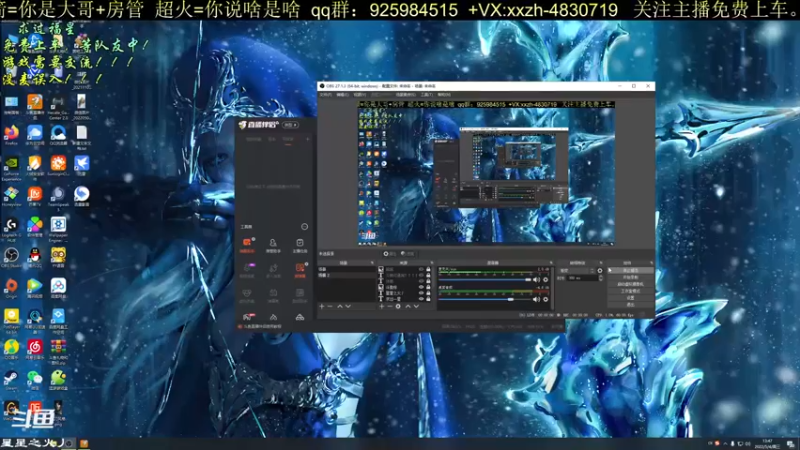This screenshot has width=800, height=450.
Task: Open NetEase Cloud Music desktop icon
Action: [35, 349]
